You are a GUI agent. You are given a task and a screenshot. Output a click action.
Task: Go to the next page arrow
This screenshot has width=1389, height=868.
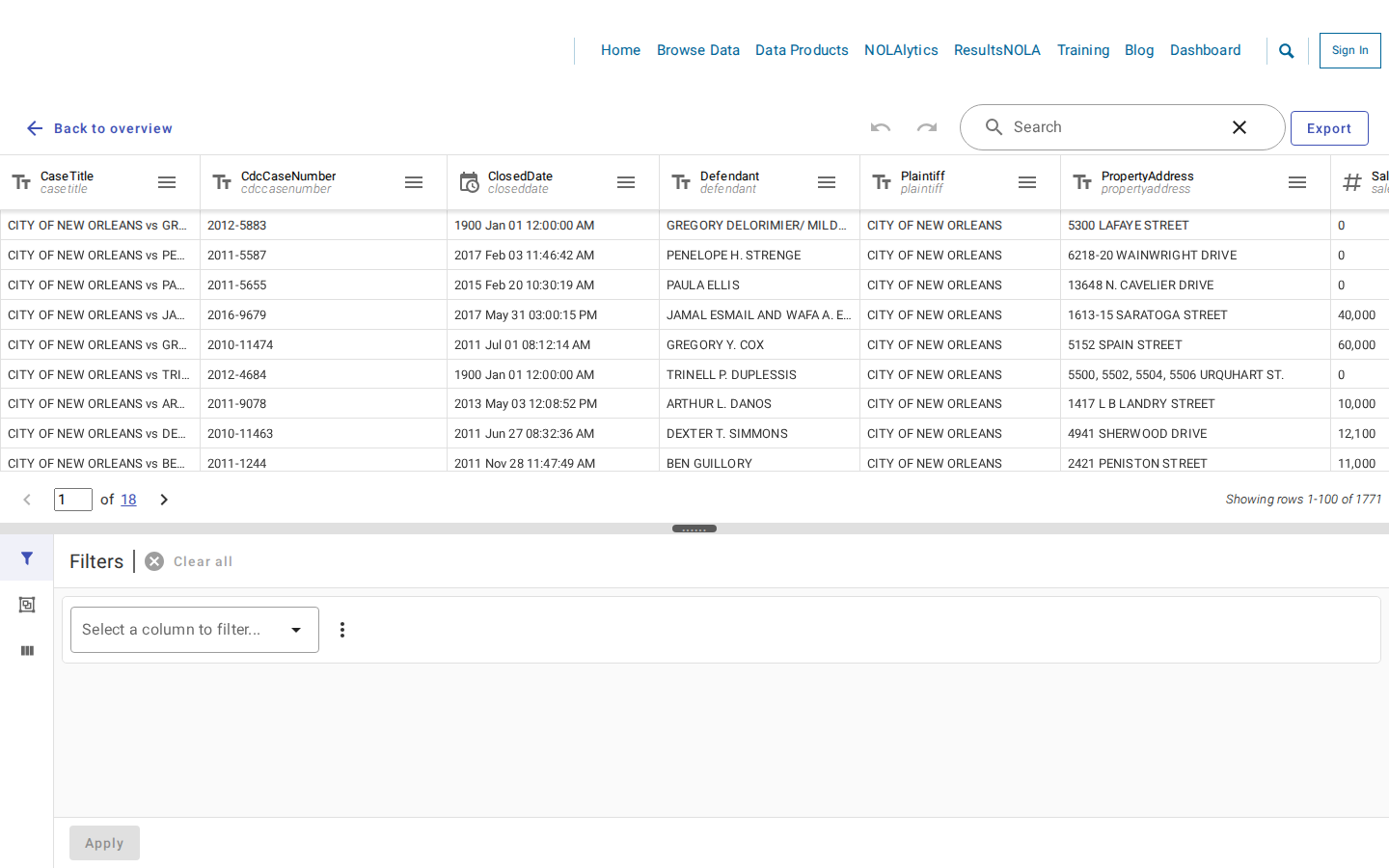click(164, 500)
